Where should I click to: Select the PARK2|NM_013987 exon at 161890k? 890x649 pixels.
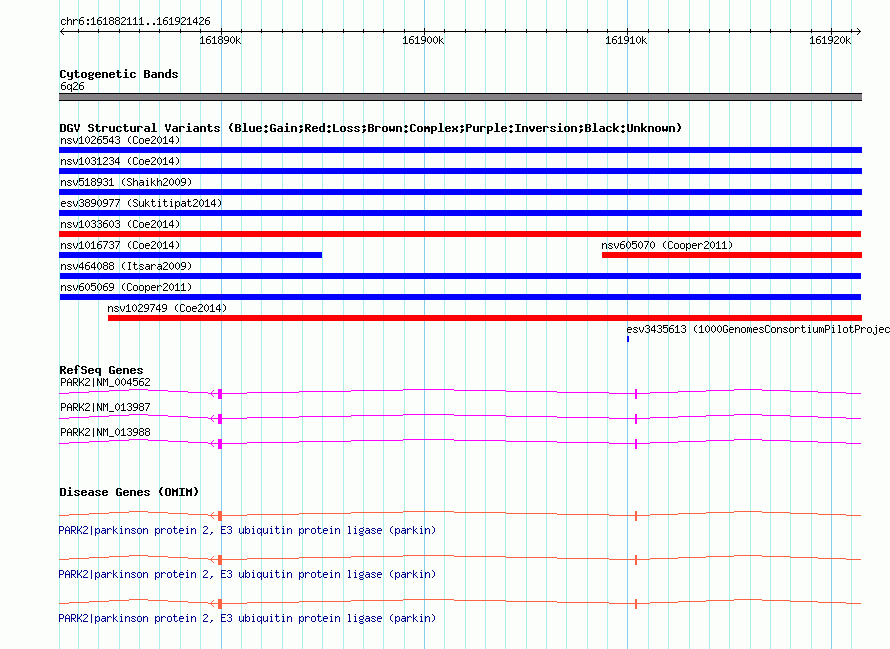pos(220,418)
